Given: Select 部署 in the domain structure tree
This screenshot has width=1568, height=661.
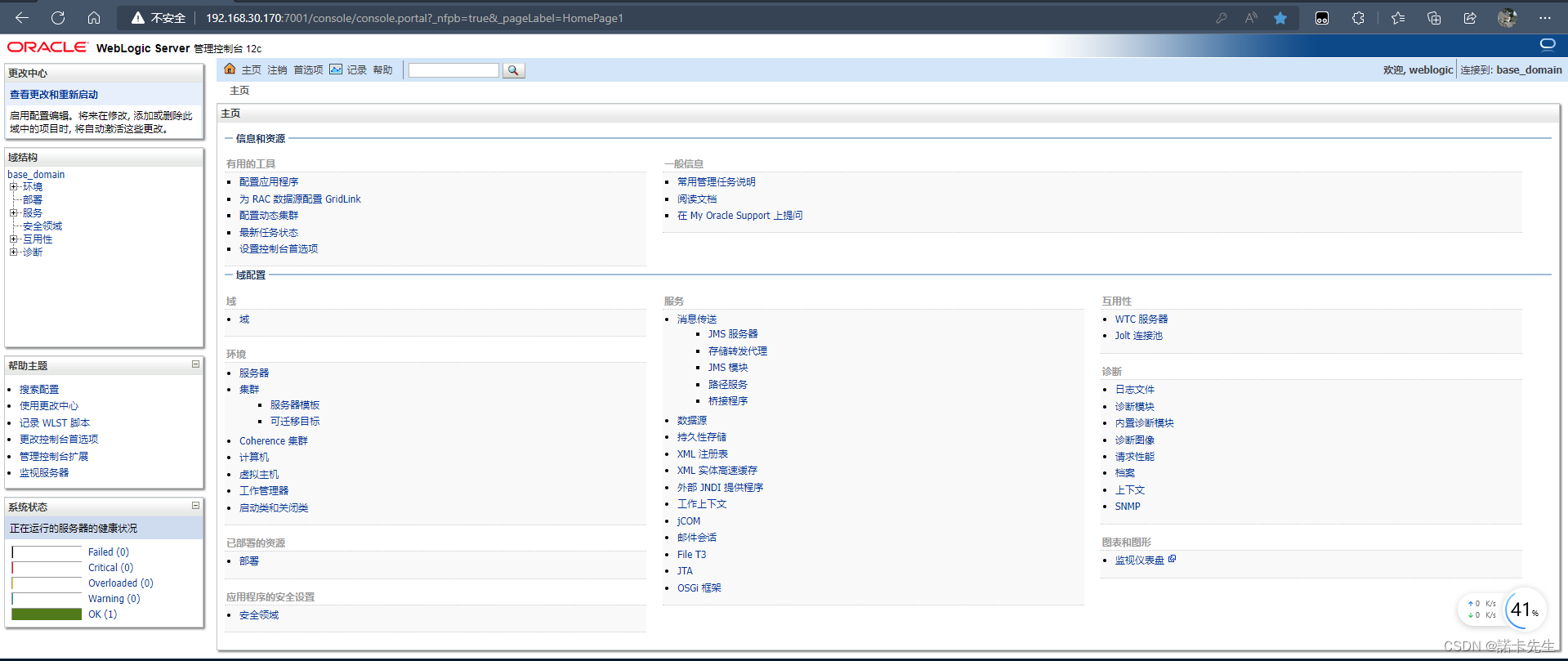Looking at the screenshot, I should point(33,200).
